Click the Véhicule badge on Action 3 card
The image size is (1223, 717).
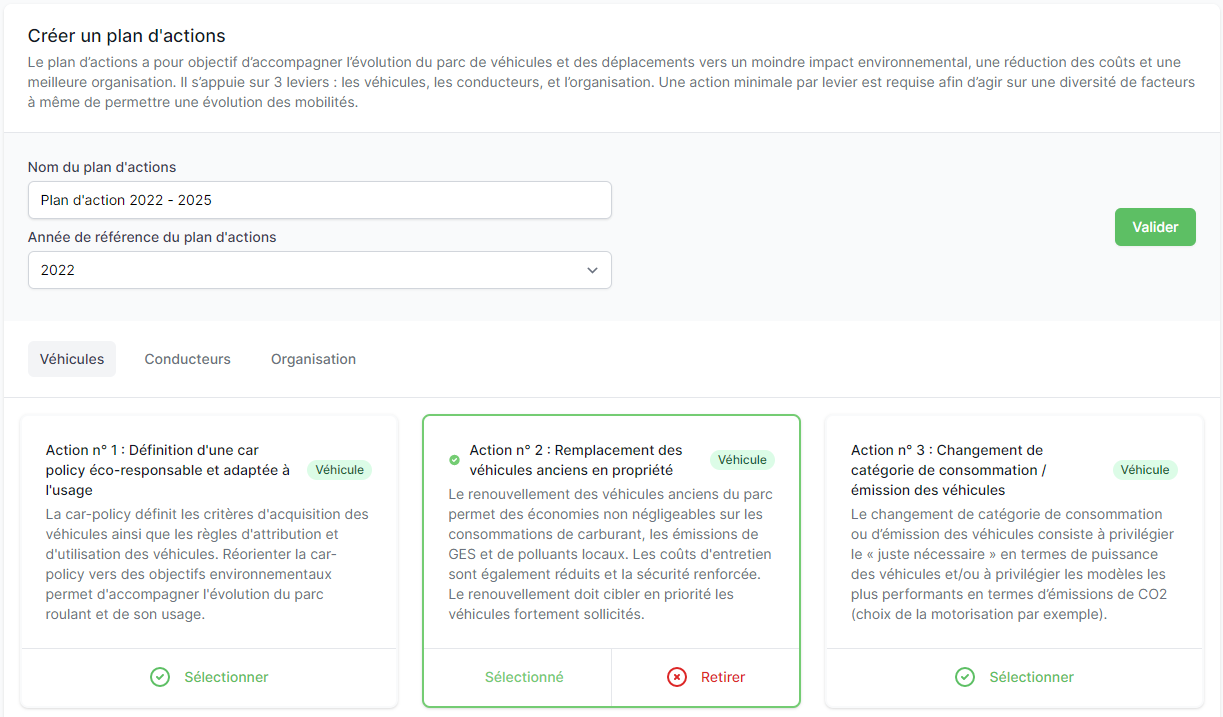coord(1145,470)
